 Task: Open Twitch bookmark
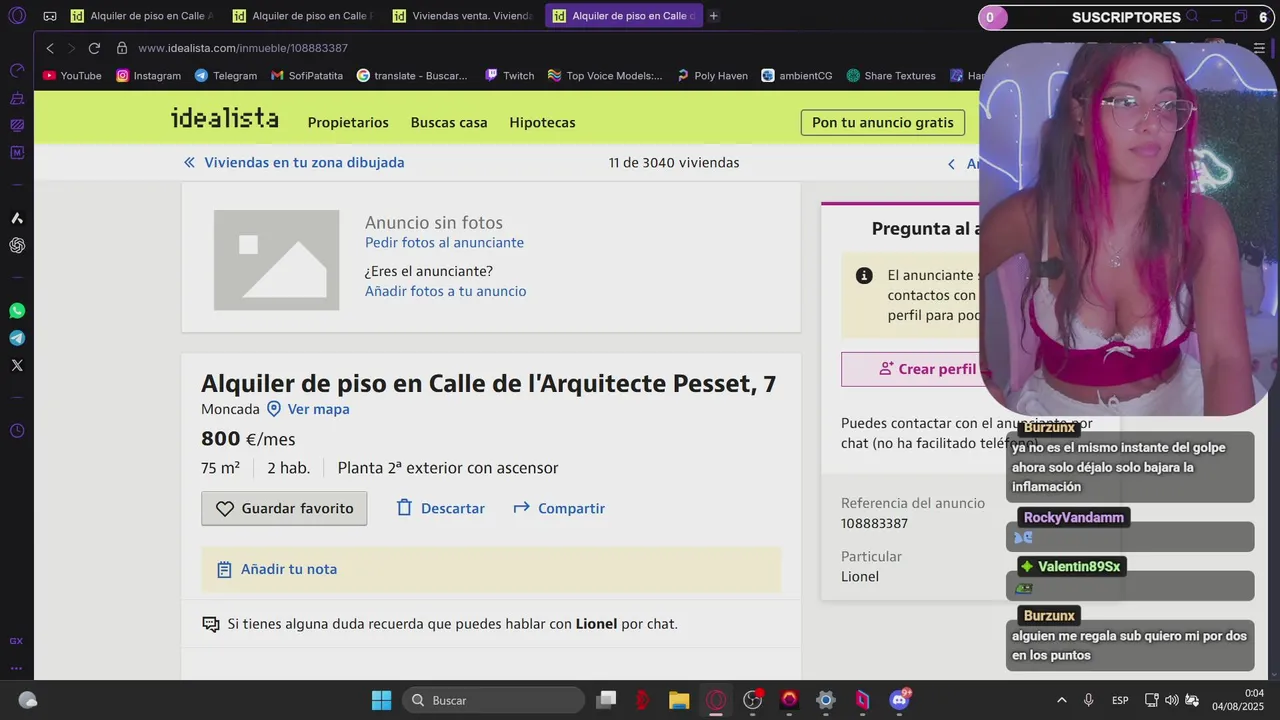click(509, 75)
